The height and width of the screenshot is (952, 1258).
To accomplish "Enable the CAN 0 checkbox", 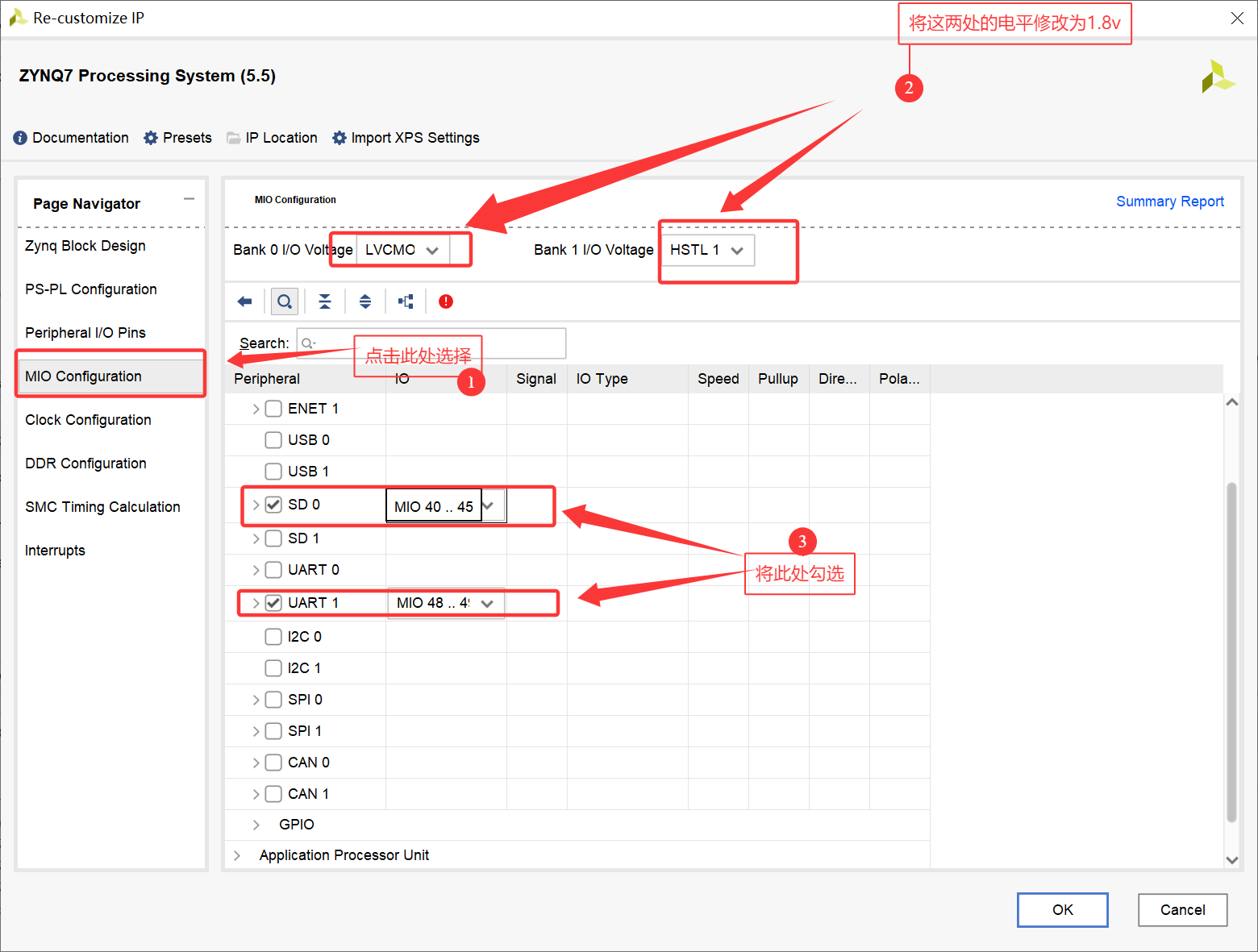I will point(273,763).
